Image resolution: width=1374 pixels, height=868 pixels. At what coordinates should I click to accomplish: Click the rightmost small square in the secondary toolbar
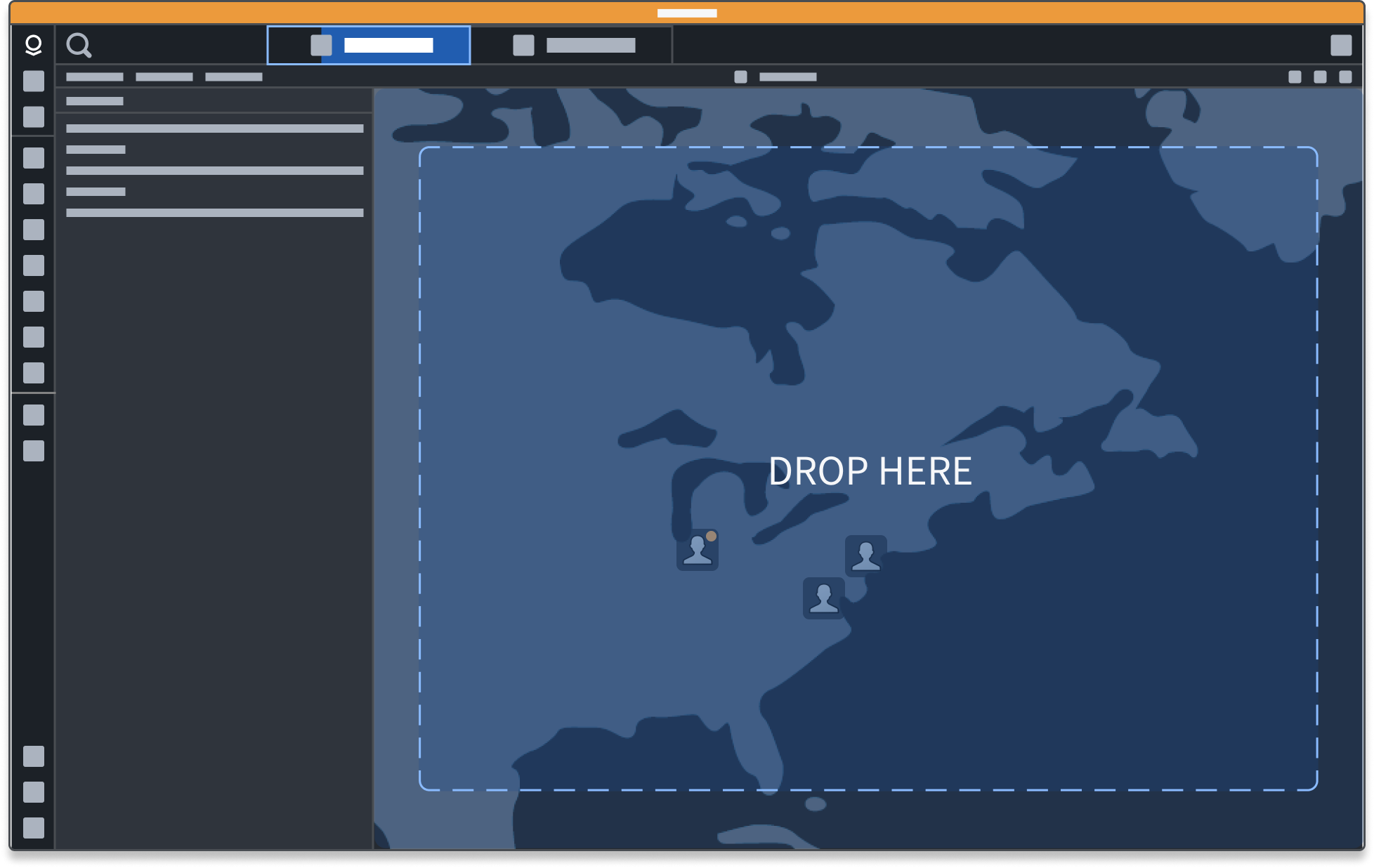[1345, 77]
